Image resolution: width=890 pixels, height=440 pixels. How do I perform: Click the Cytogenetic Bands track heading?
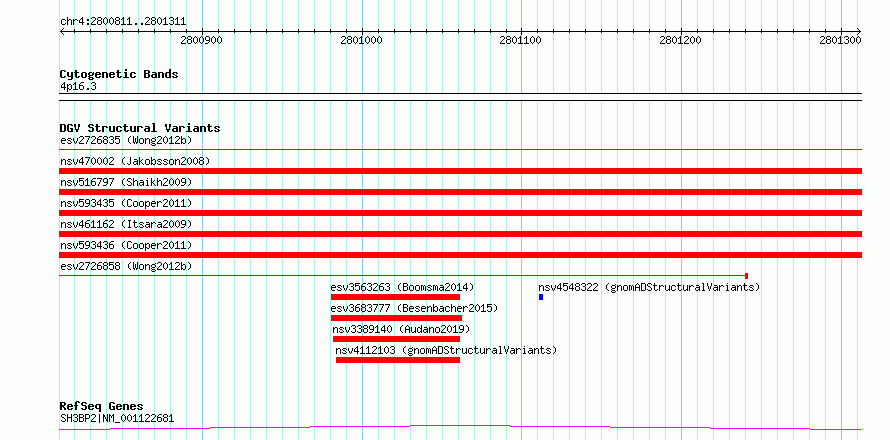pyautogui.click(x=119, y=74)
